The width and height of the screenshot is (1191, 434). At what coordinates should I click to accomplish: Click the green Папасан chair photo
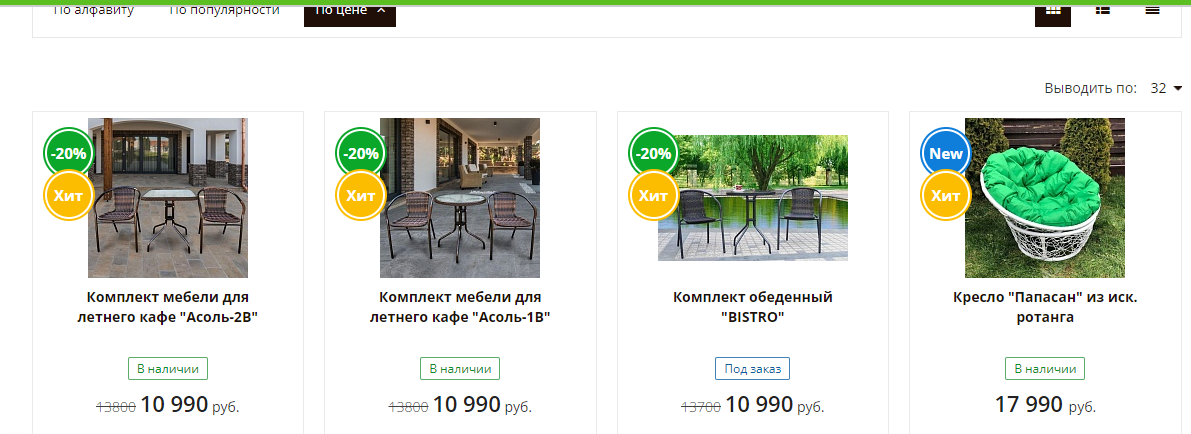pos(1045,198)
